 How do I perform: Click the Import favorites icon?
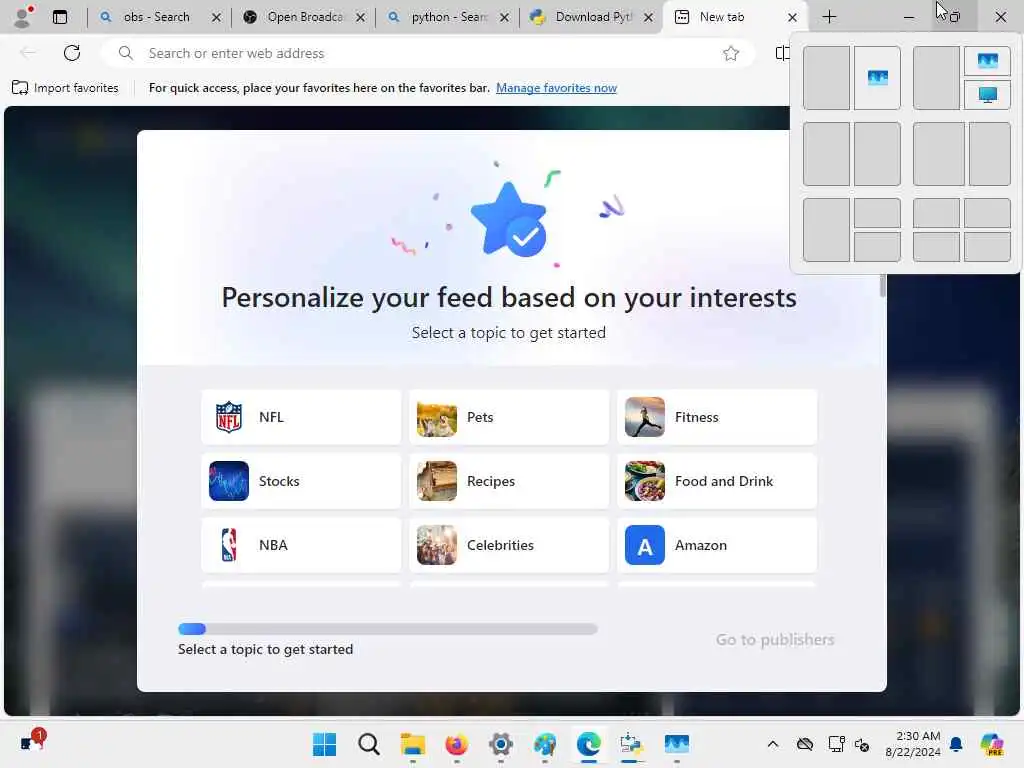tap(20, 88)
